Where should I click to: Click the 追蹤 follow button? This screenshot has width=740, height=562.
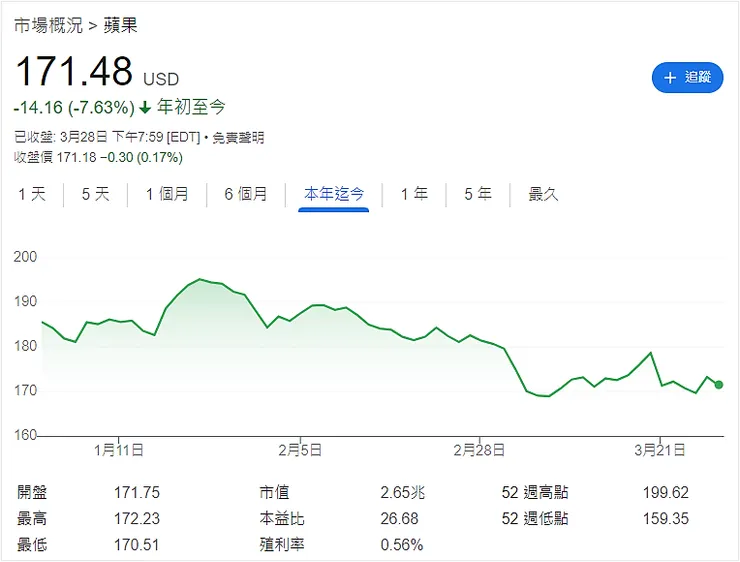pyautogui.click(x=687, y=77)
